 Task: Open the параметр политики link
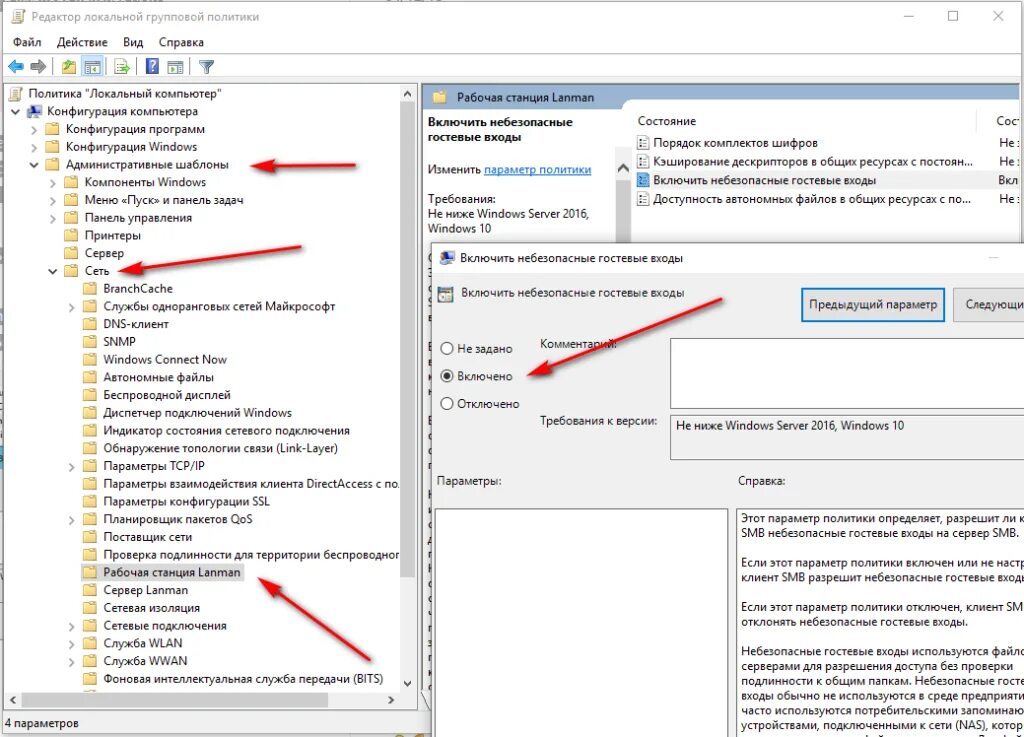point(537,170)
